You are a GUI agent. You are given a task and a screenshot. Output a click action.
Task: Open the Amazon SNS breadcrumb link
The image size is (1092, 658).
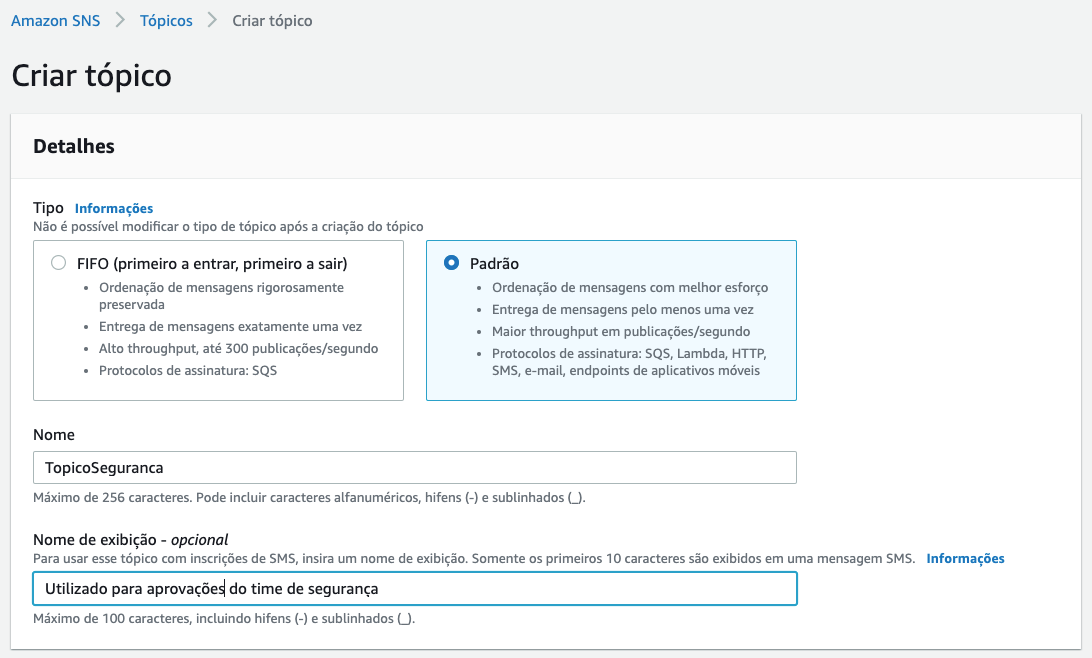coord(56,21)
